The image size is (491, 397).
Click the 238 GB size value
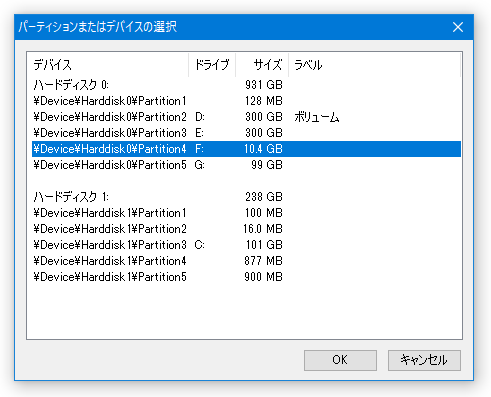point(264,197)
